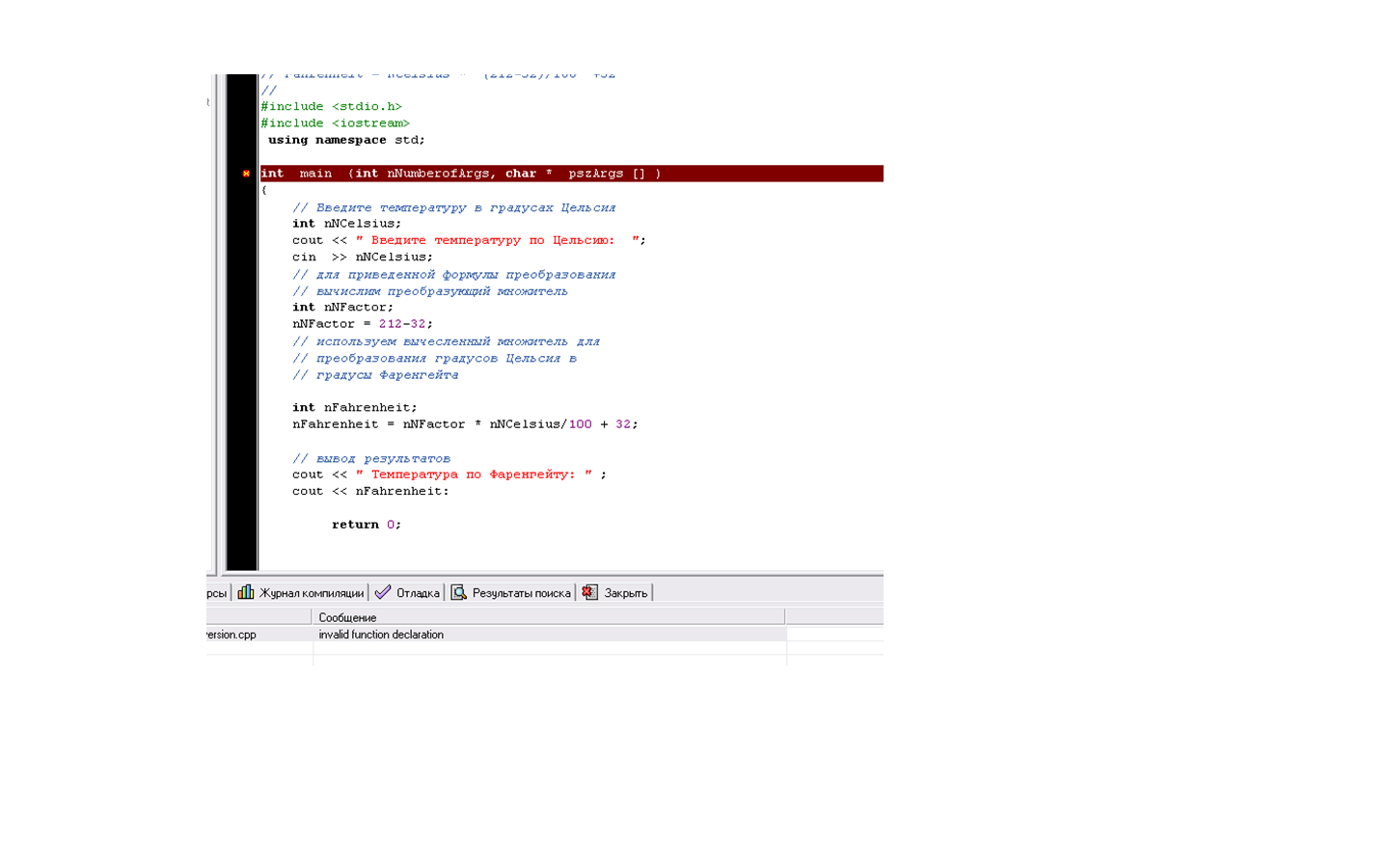Image resolution: width=1389 pixels, height=868 pixels.
Task: Click the 'Температура по Фаренгейту' cout line
Action: coord(449,475)
